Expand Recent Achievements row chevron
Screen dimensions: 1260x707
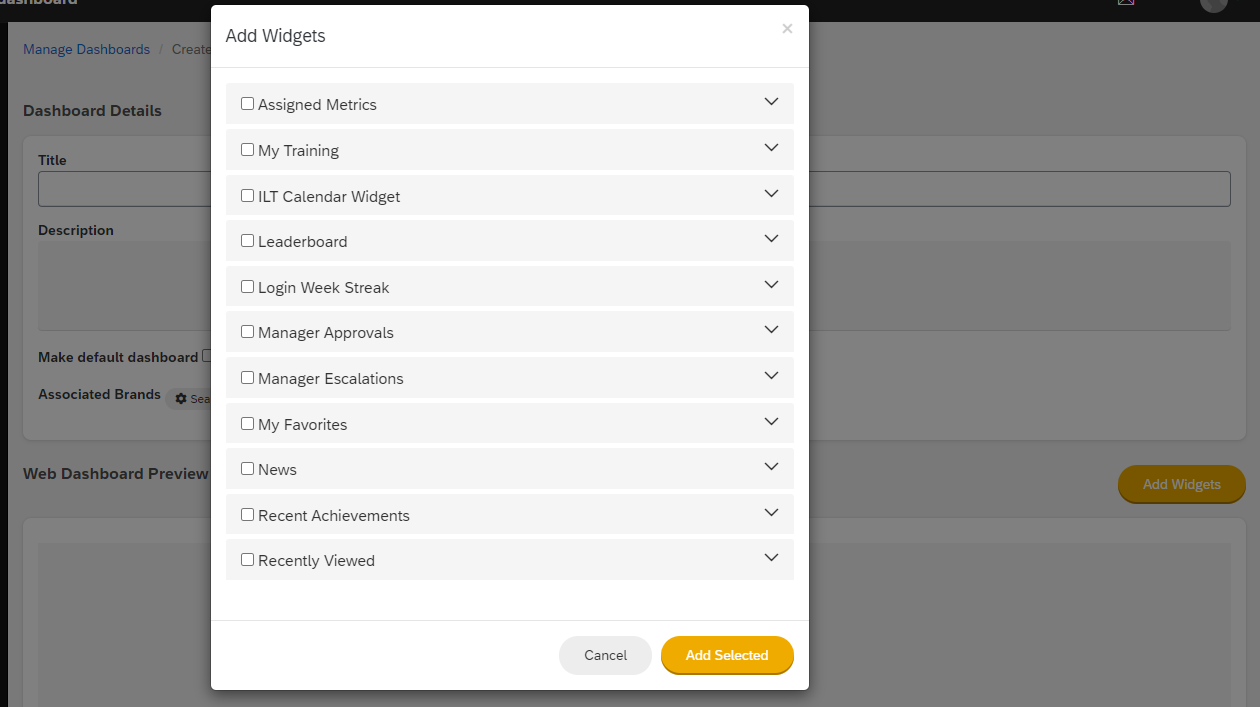[x=771, y=512]
